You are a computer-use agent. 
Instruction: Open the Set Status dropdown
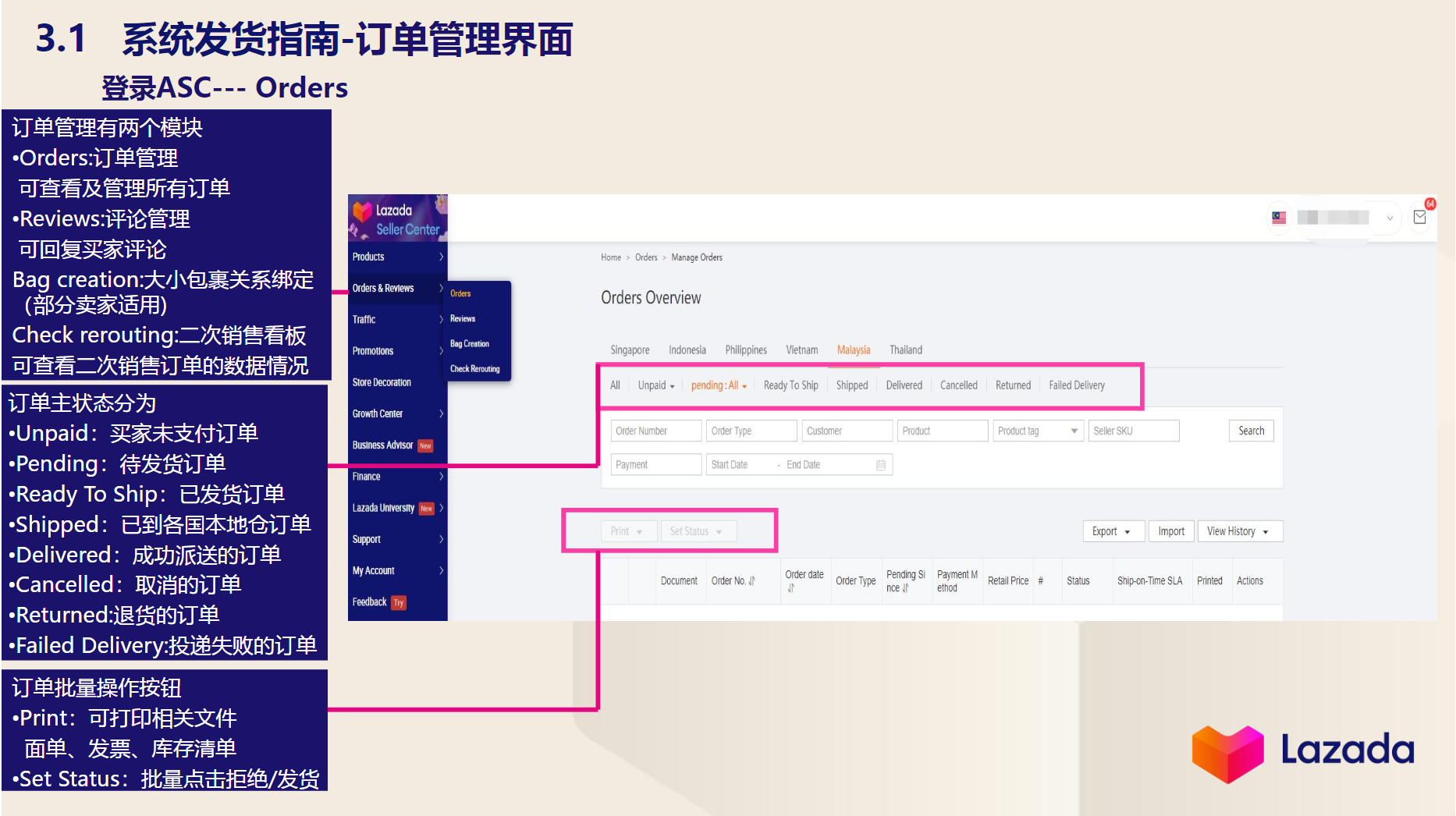coord(698,531)
